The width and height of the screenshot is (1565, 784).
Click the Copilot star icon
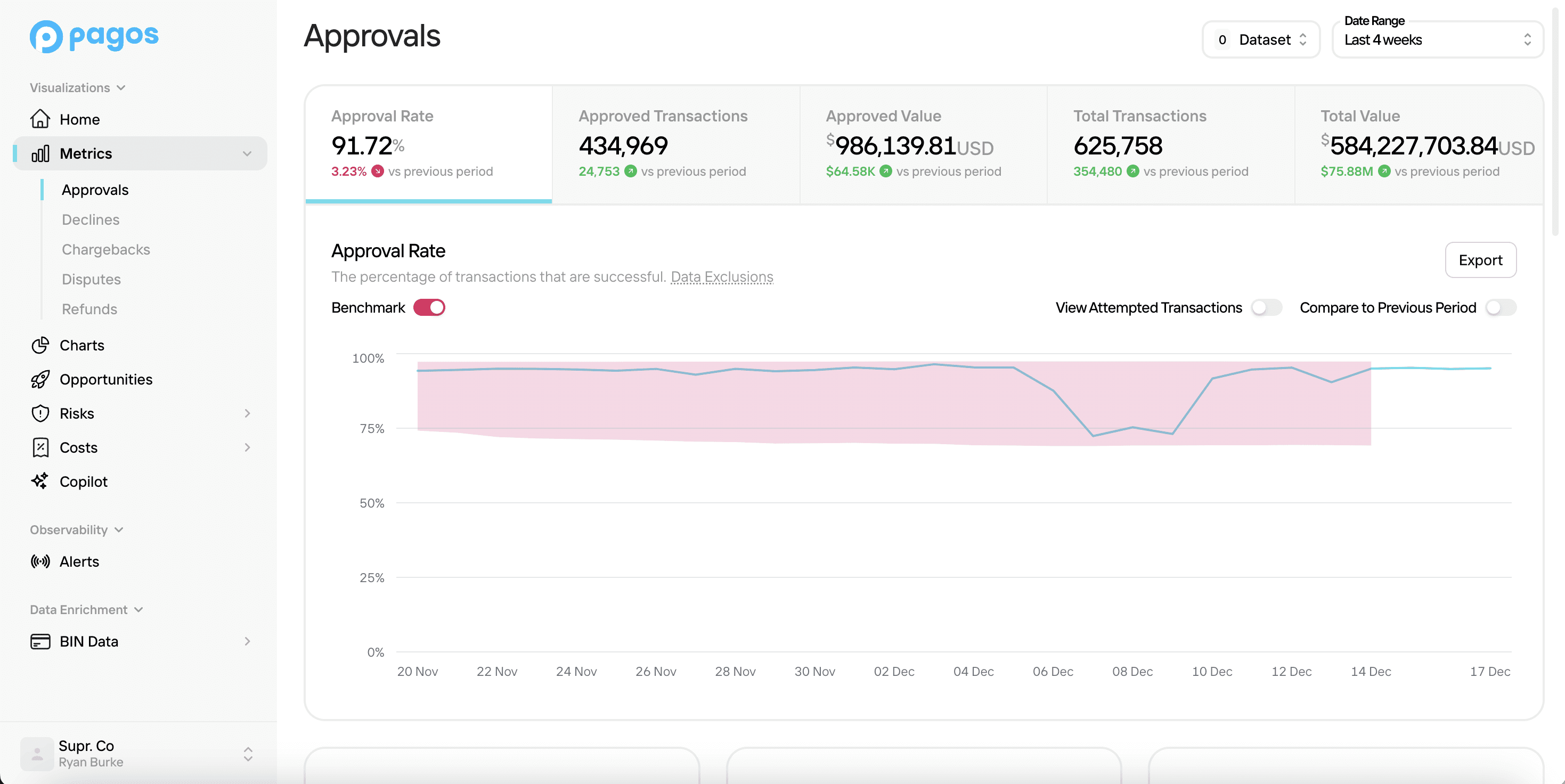[40, 481]
